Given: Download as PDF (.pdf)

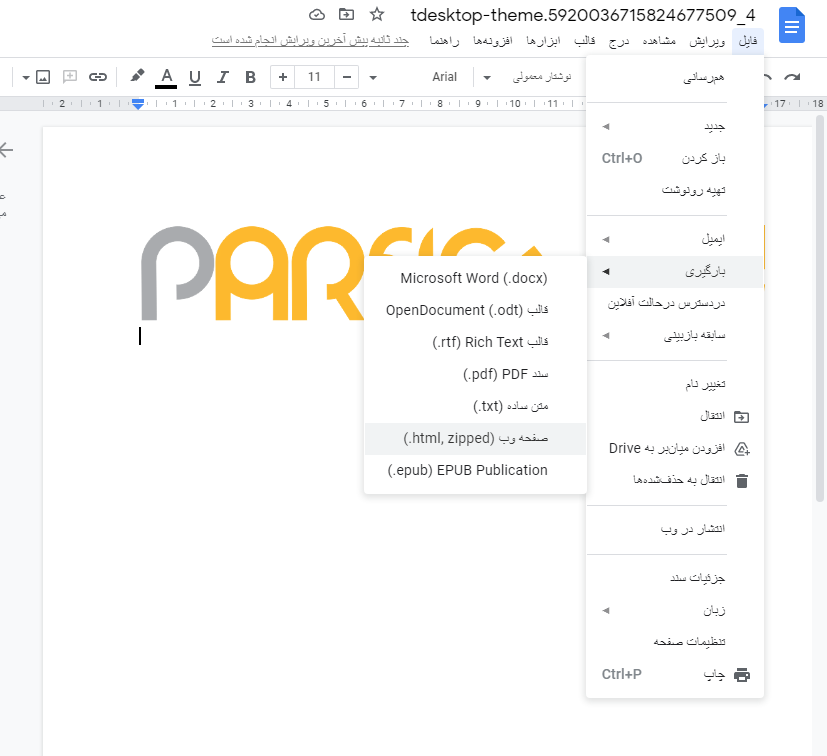Looking at the screenshot, I should (x=475, y=375).
